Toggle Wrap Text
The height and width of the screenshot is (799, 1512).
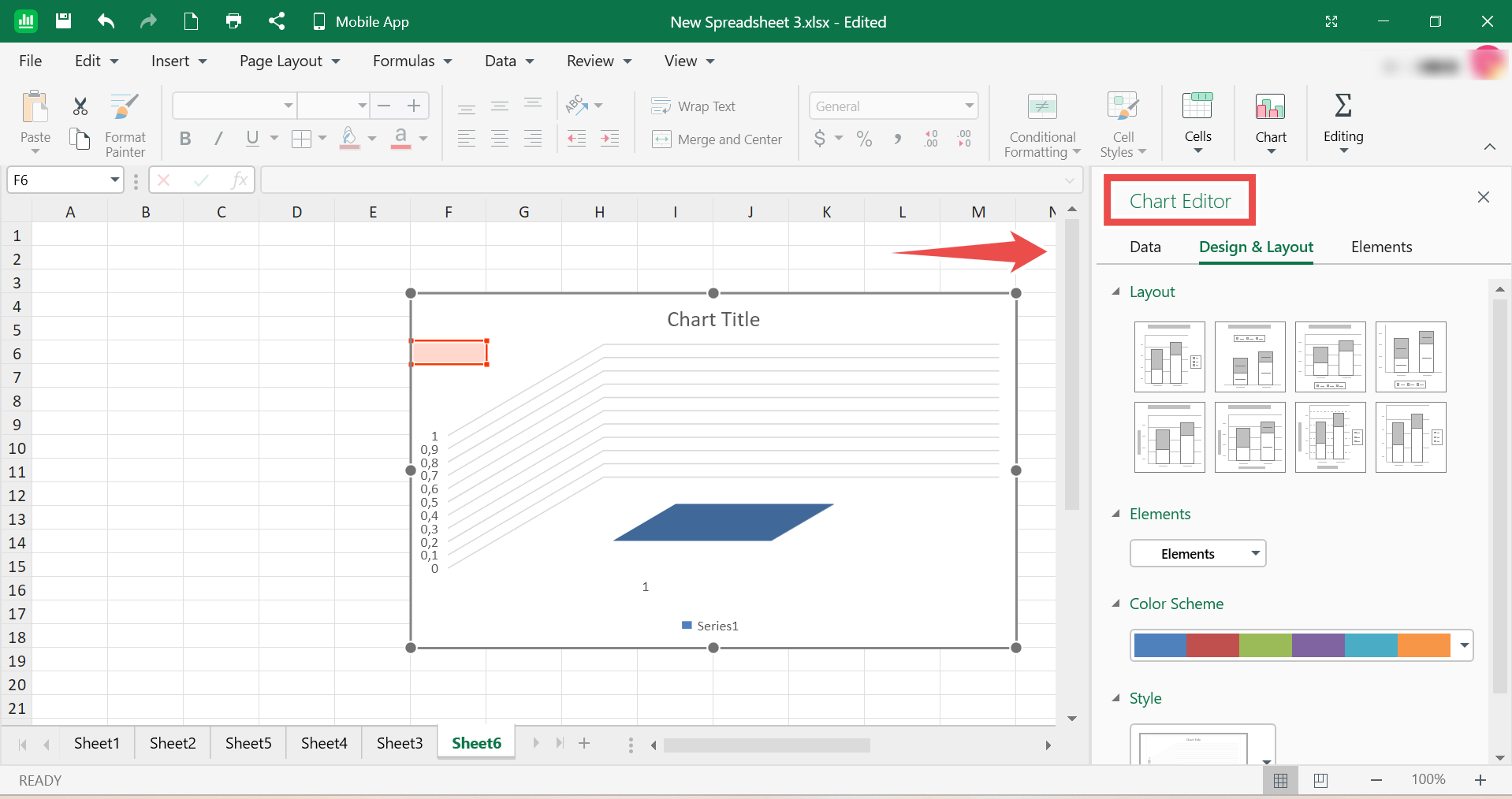pos(694,106)
